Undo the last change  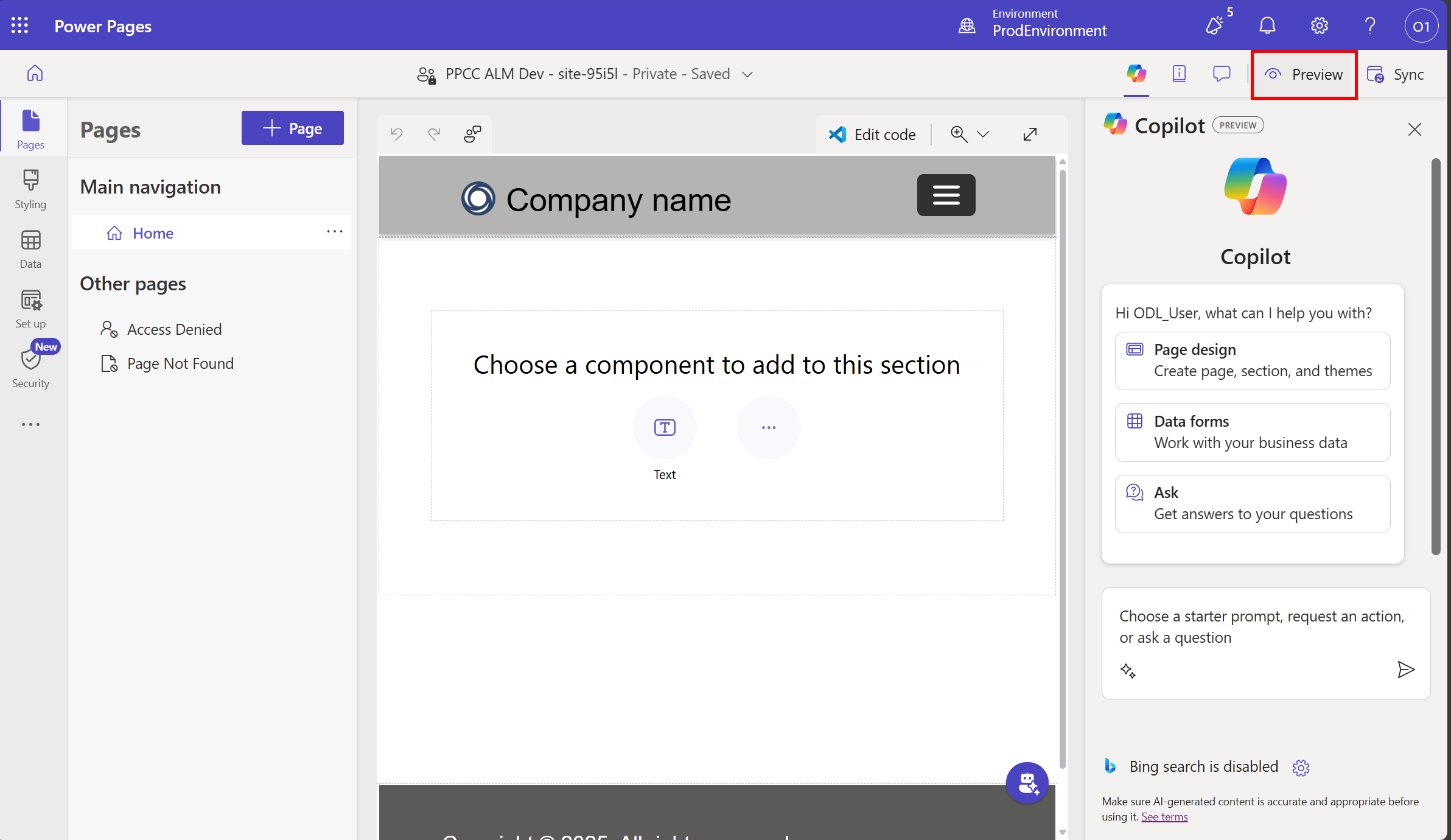point(397,134)
